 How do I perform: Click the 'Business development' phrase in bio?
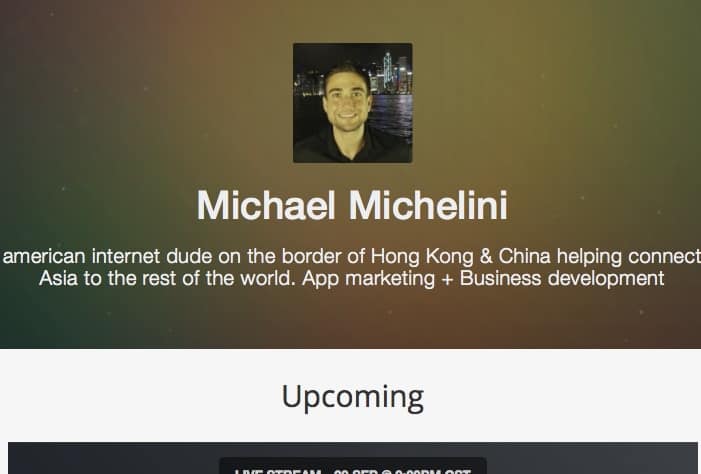pos(562,278)
